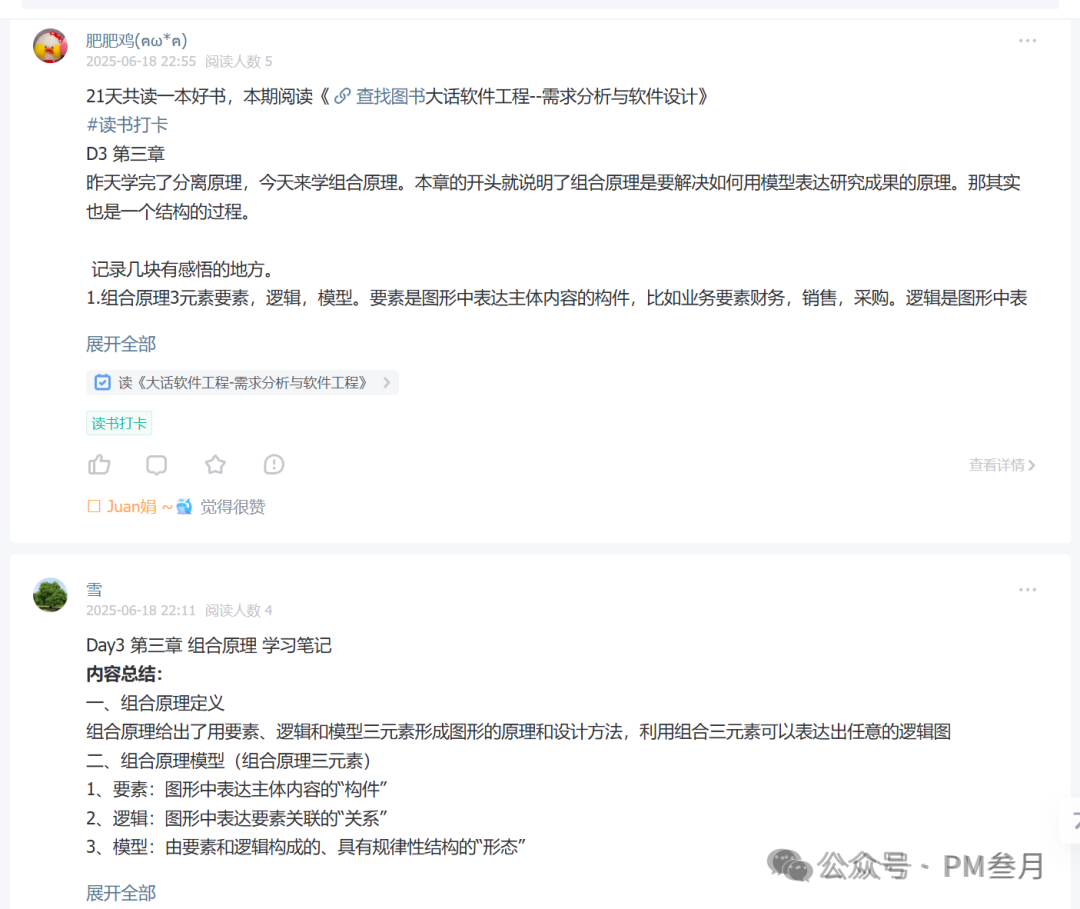Open the comment icon under 肥肥鸡's post
The width and height of the screenshot is (1080, 909).
pyautogui.click(x=156, y=464)
